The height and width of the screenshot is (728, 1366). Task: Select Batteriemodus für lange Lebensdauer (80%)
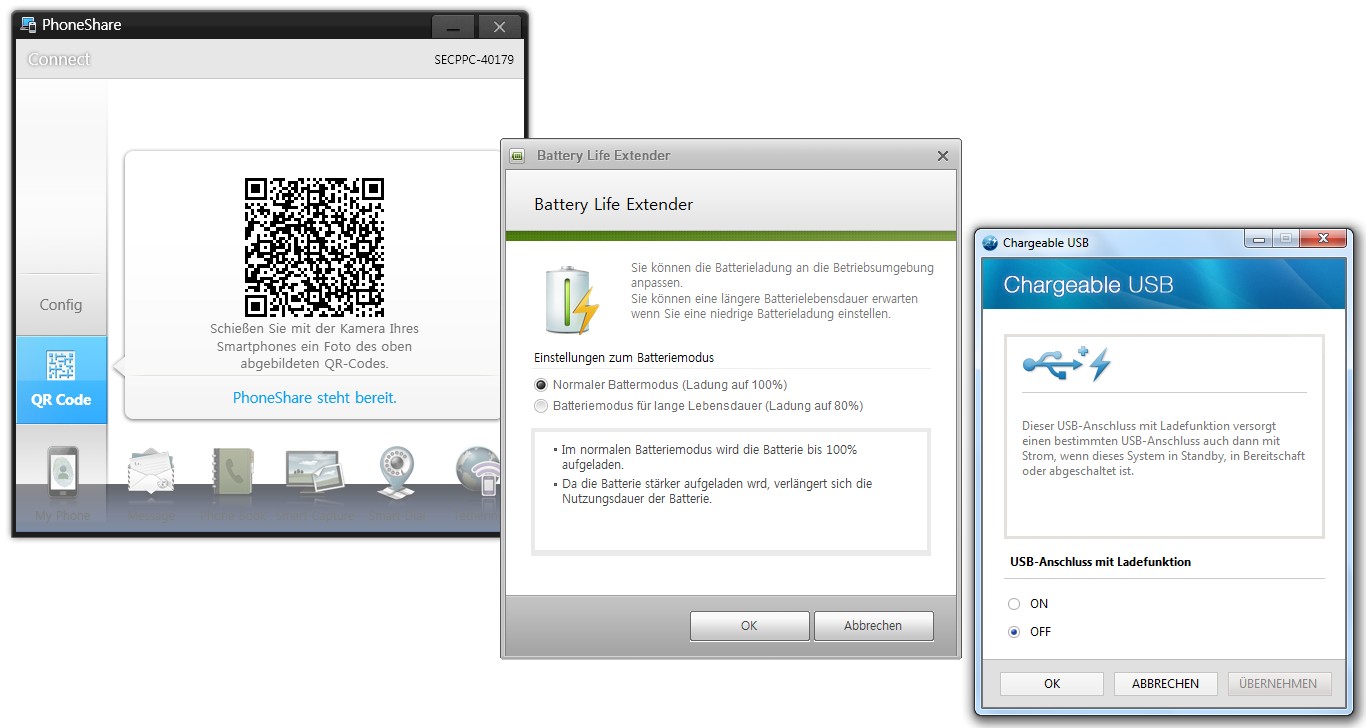(x=541, y=406)
